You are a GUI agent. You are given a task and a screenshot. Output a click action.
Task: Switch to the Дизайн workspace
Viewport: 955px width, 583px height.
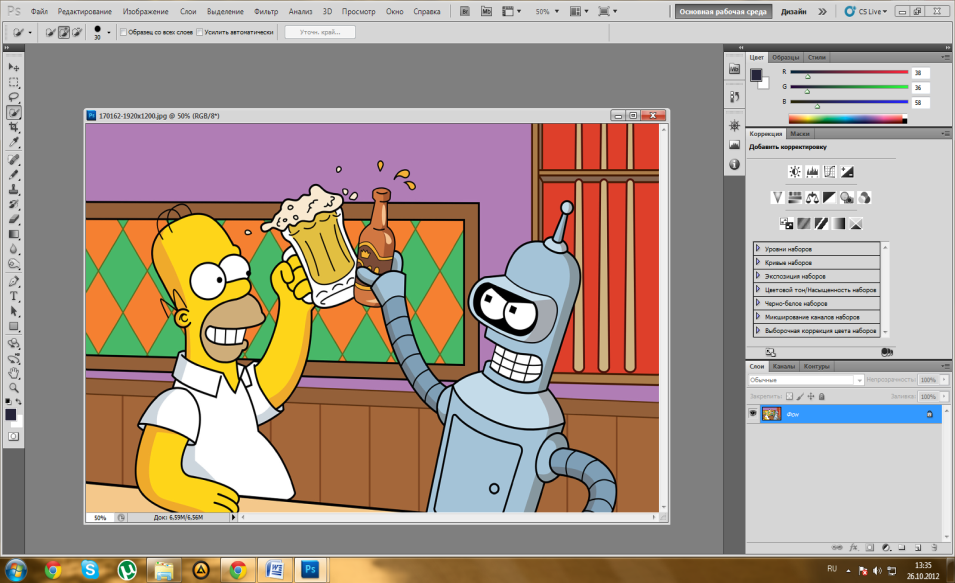tap(794, 11)
